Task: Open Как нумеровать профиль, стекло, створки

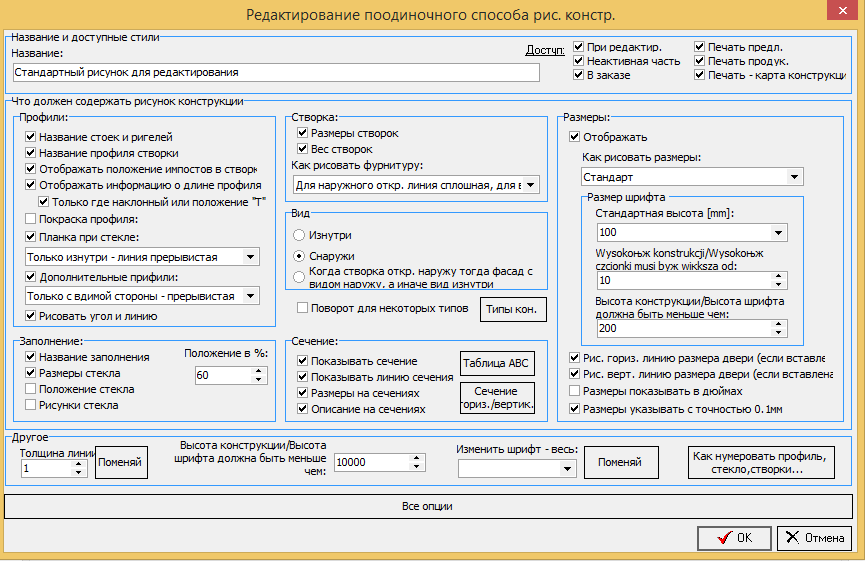Action: 761,462
